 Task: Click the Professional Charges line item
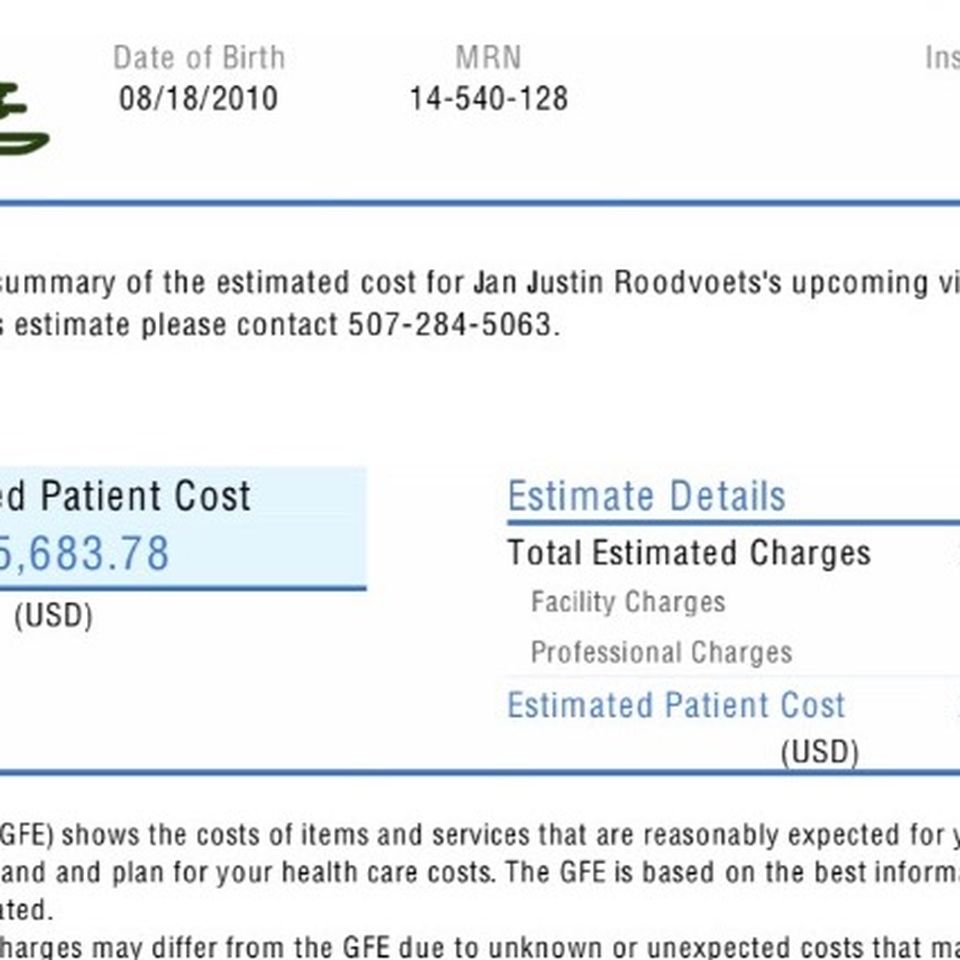coord(661,652)
